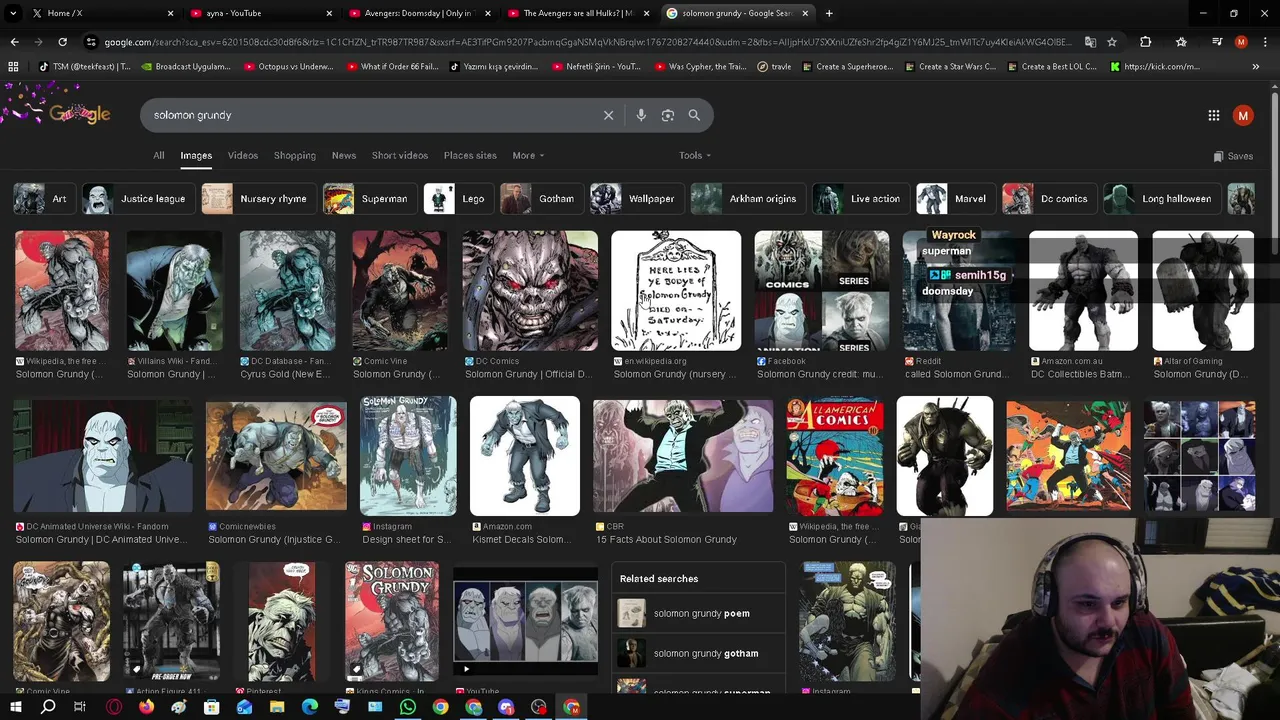The width and height of the screenshot is (1280, 720).
Task: Open the translate page icon in address bar
Action: 1090,42
